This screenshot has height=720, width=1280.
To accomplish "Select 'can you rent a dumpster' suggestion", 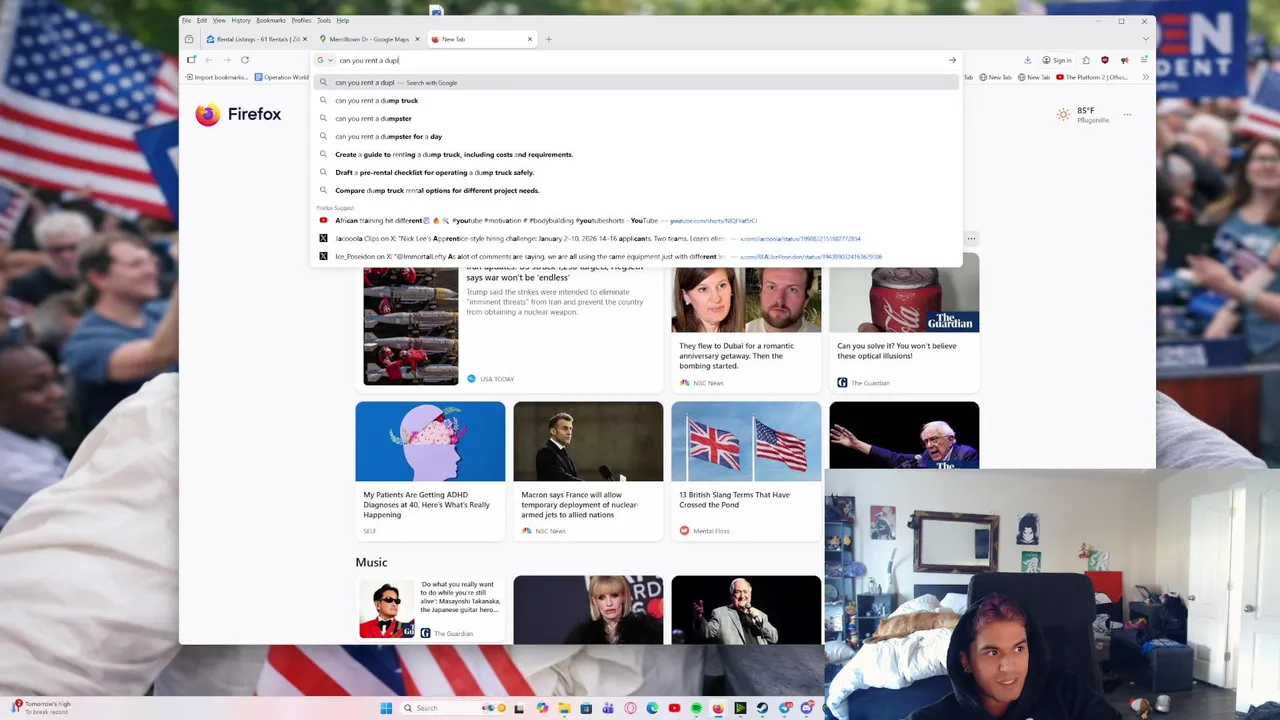I will [636, 118].
